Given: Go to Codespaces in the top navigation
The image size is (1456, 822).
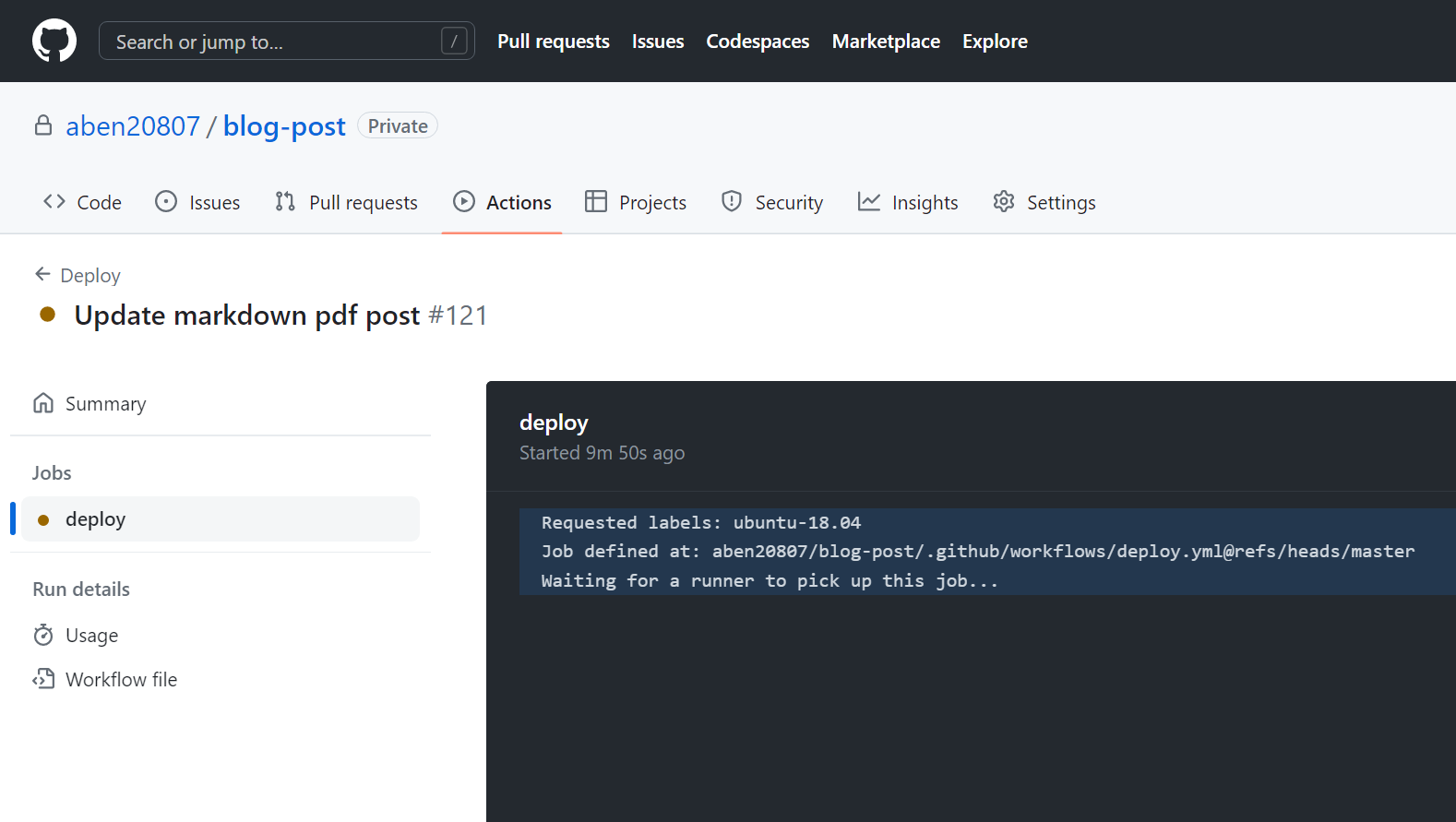Looking at the screenshot, I should (758, 42).
